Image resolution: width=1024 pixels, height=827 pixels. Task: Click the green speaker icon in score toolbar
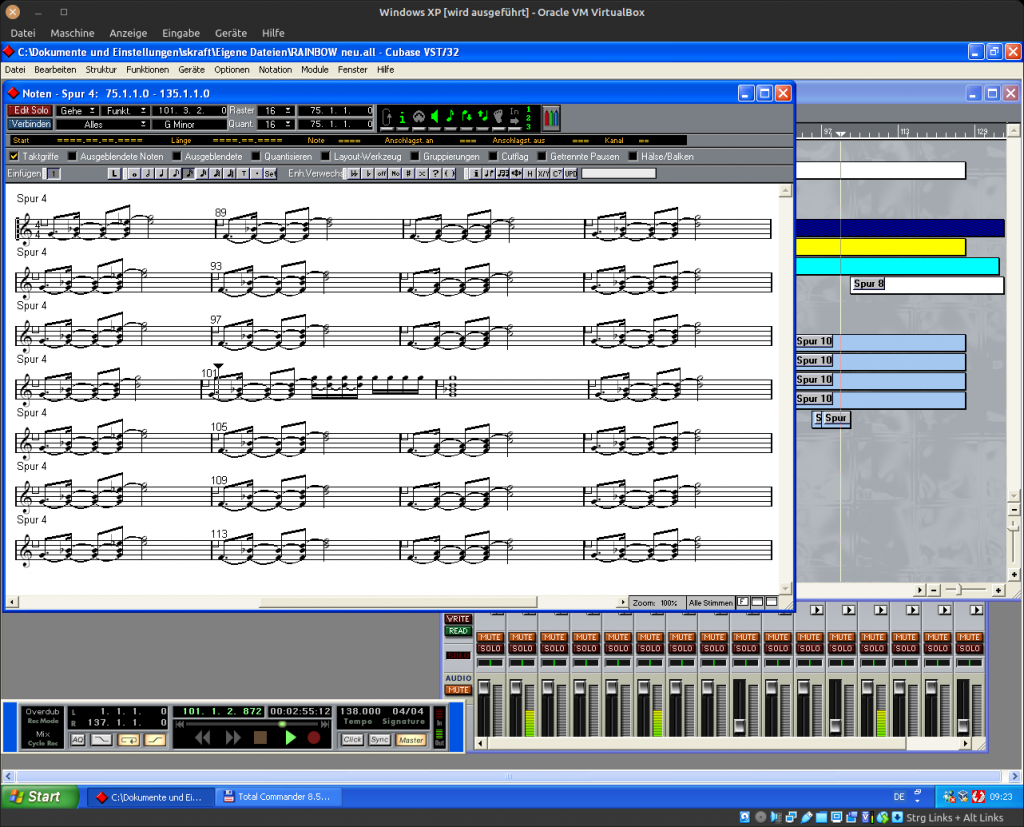click(x=435, y=117)
